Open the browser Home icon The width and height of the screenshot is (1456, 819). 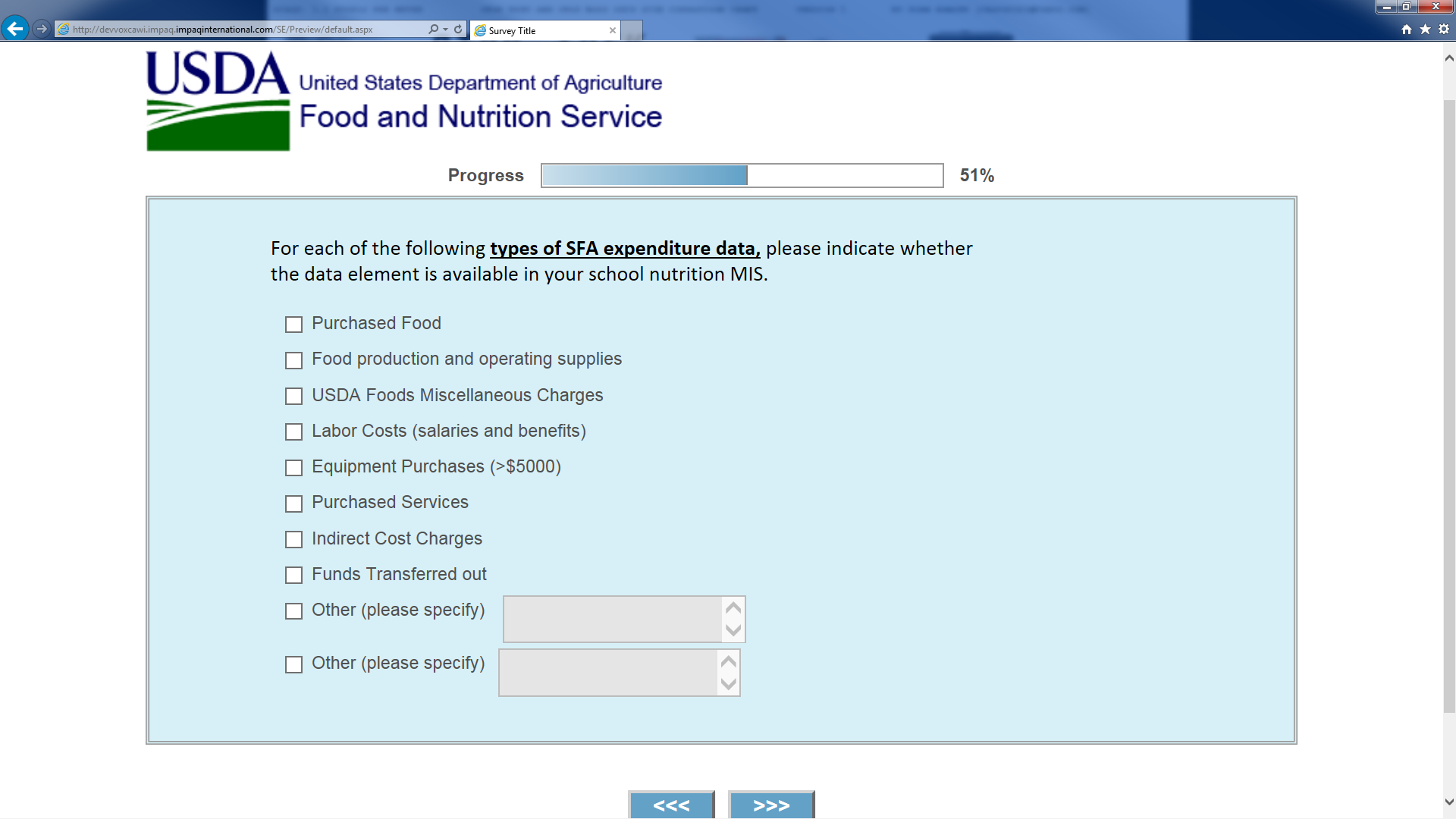(1407, 29)
